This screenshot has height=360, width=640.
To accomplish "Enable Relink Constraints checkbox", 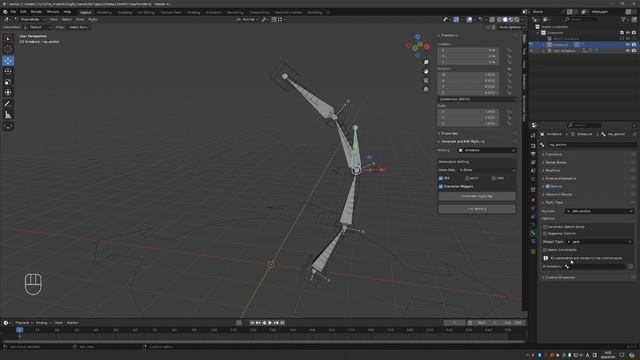I will tap(545, 250).
